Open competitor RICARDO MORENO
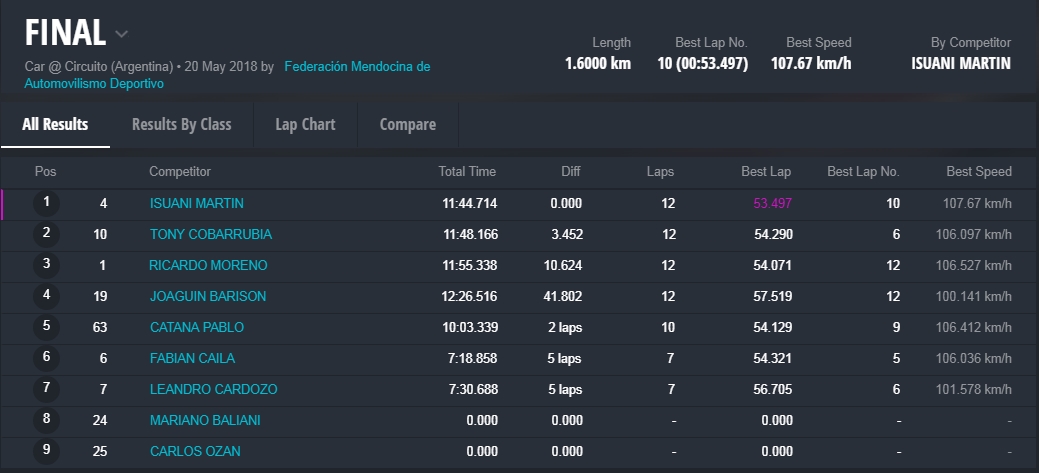 point(208,266)
